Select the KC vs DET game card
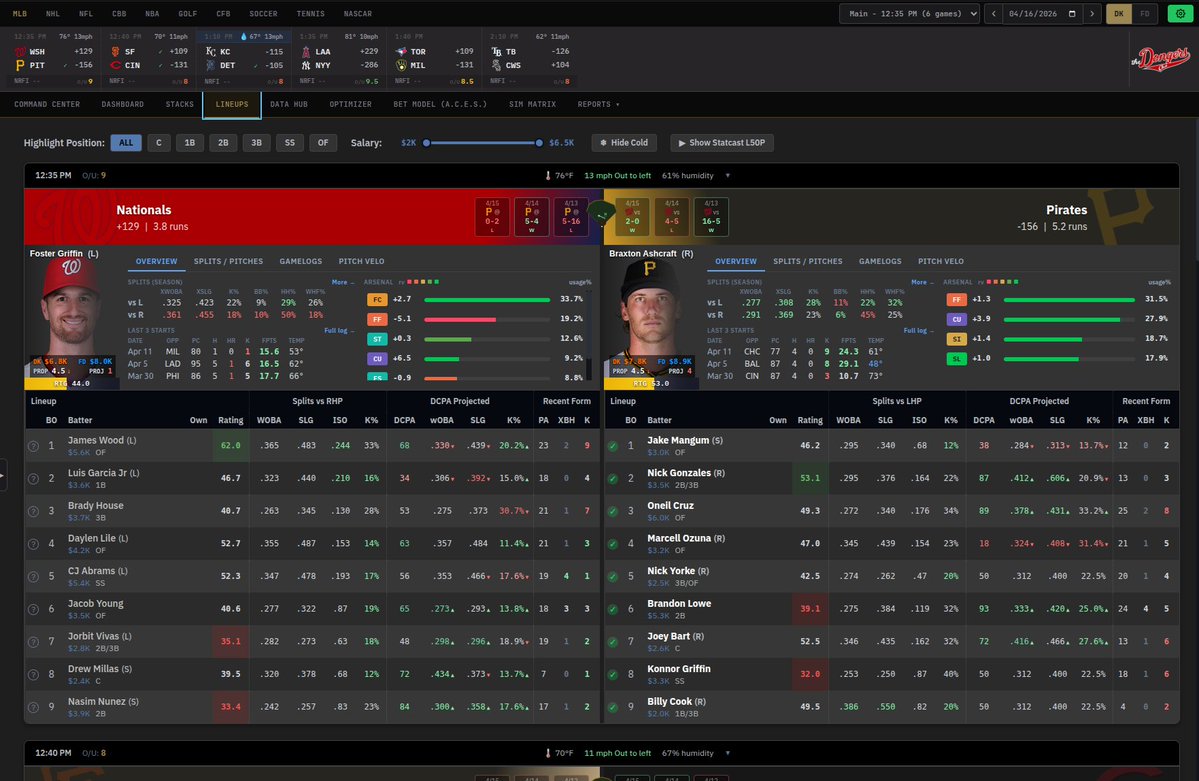Image resolution: width=1199 pixels, height=781 pixels. 243,59
